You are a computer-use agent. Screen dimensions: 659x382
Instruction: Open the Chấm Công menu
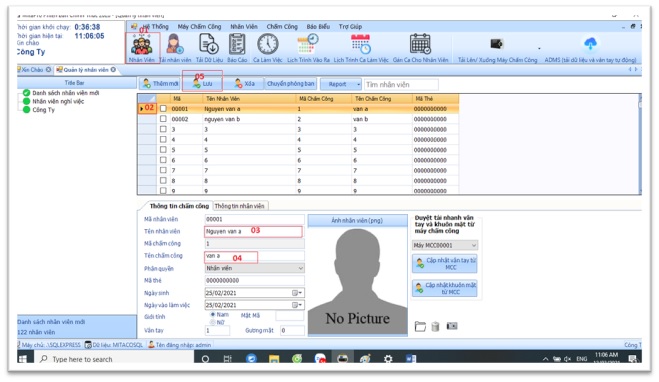[282, 26]
